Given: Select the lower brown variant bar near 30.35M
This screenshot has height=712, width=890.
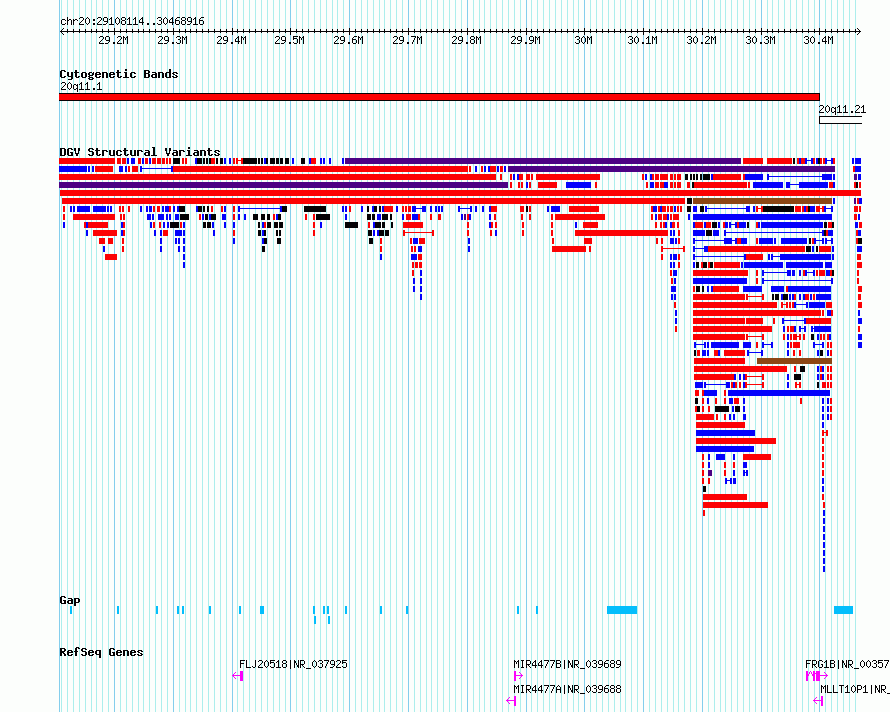Looking at the screenshot, I should coord(795,361).
